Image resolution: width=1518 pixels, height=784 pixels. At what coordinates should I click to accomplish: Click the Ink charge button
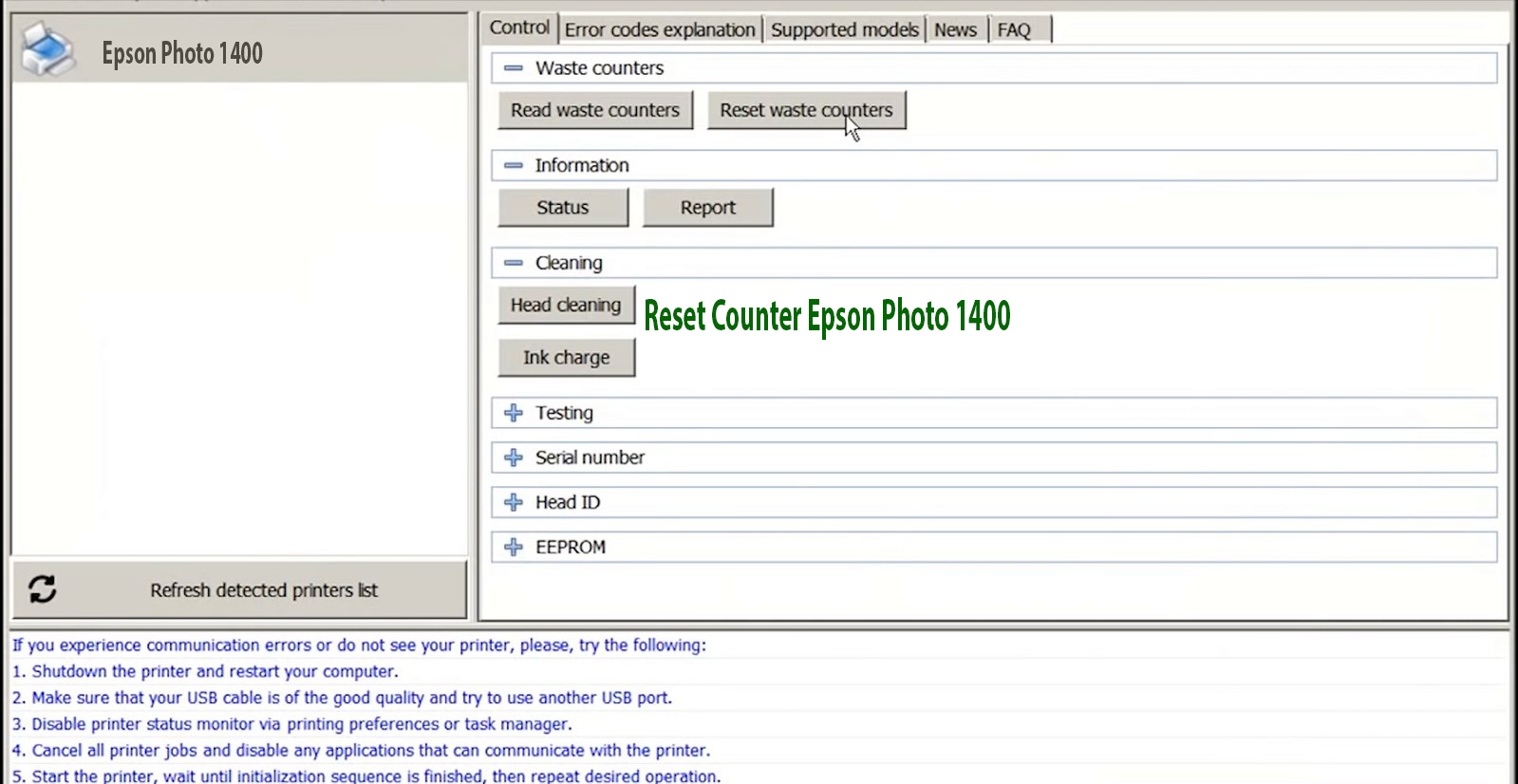click(566, 358)
